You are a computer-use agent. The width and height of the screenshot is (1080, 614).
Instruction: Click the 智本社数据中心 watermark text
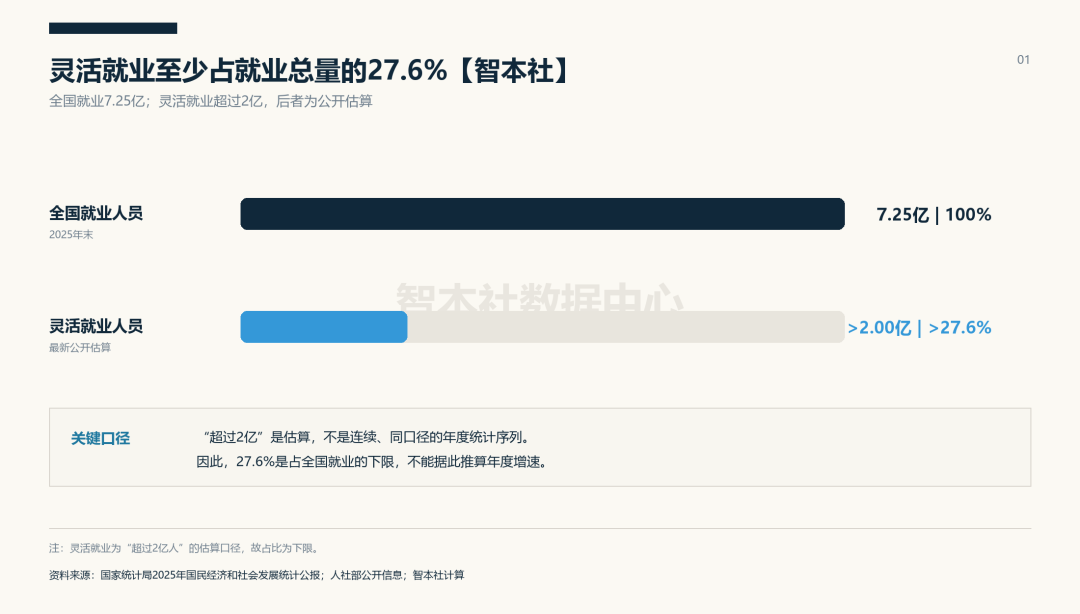(540, 297)
